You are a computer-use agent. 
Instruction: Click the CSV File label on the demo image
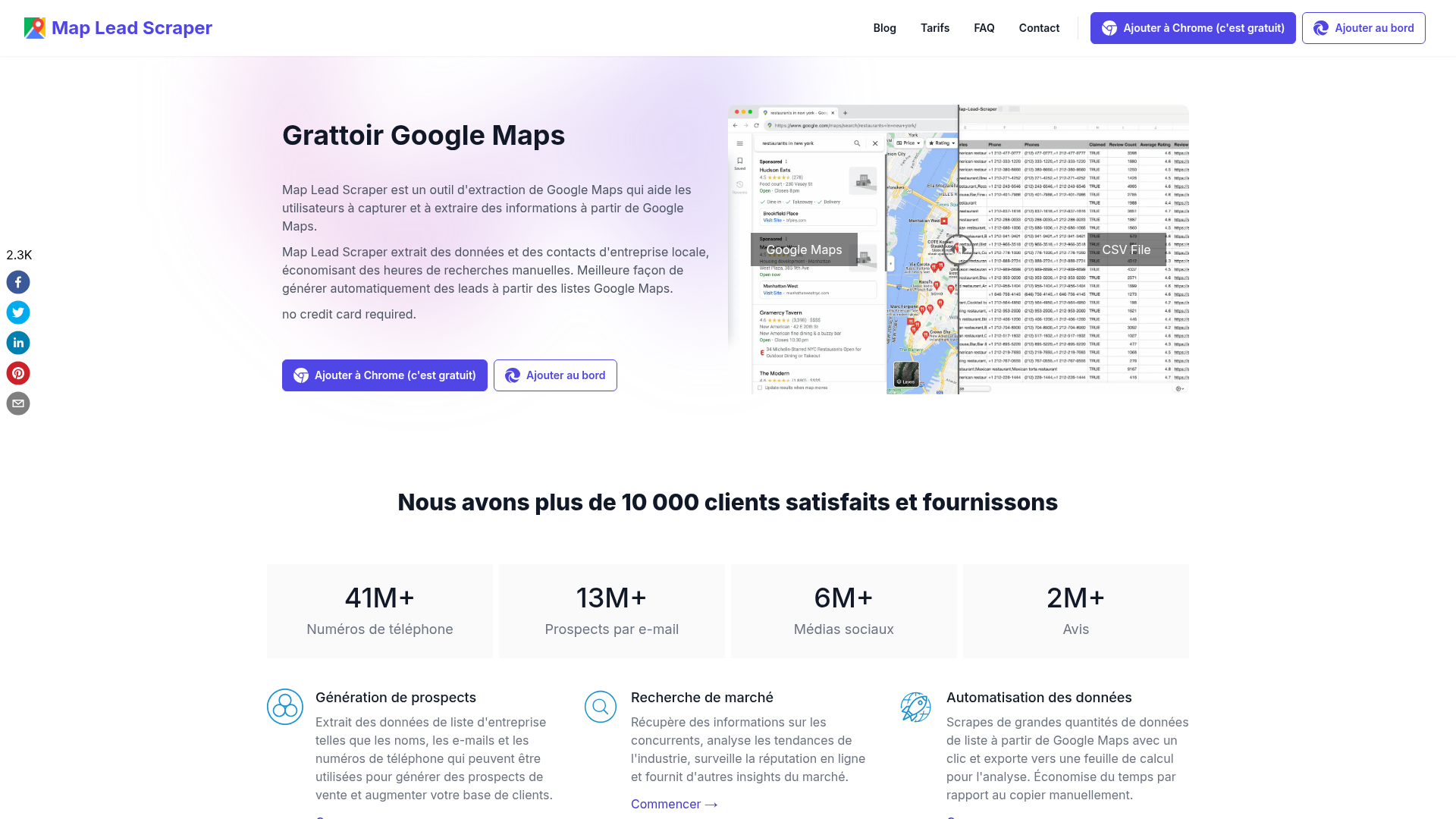tap(1126, 249)
